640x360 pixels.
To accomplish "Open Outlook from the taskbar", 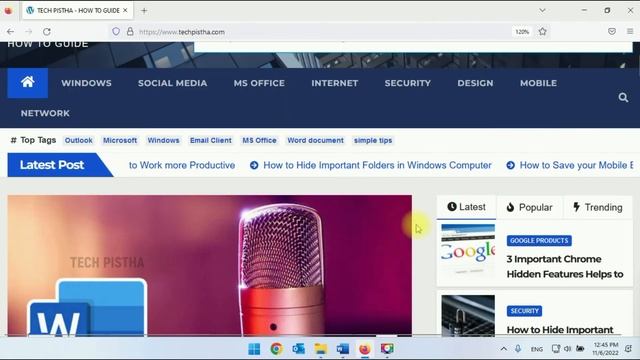I will 298,349.
